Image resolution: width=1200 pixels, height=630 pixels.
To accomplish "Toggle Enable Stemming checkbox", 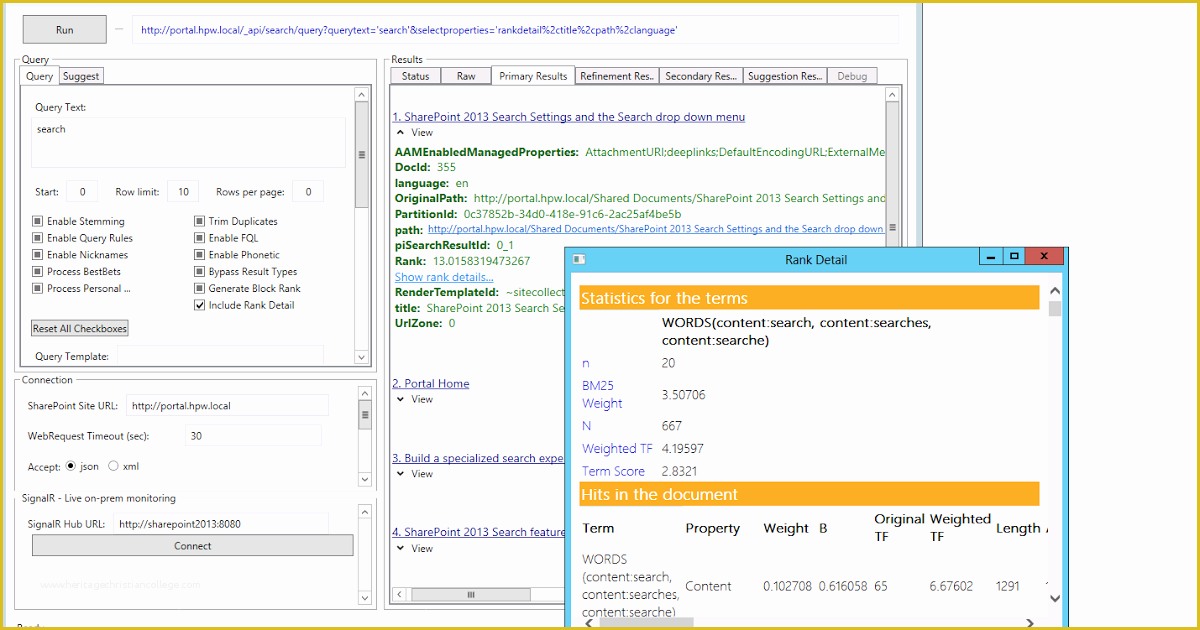I will click(x=38, y=221).
